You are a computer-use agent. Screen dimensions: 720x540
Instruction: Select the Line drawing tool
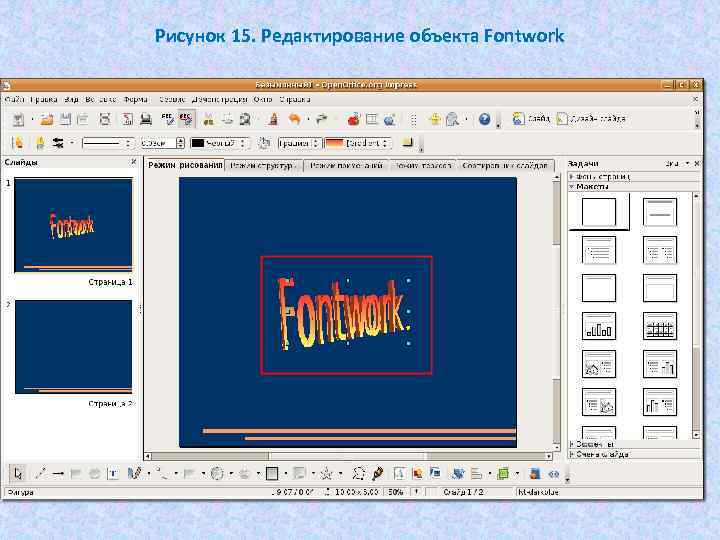[41, 473]
